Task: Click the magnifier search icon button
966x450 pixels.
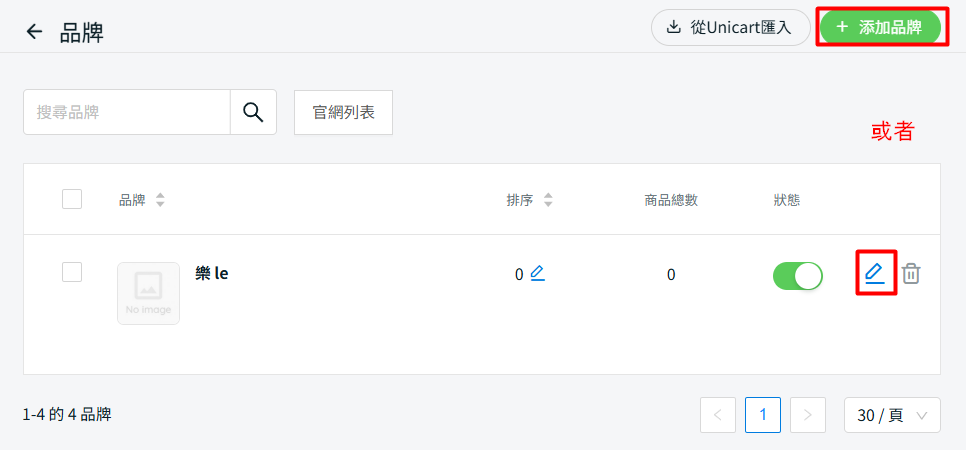Action: pyautogui.click(x=253, y=112)
